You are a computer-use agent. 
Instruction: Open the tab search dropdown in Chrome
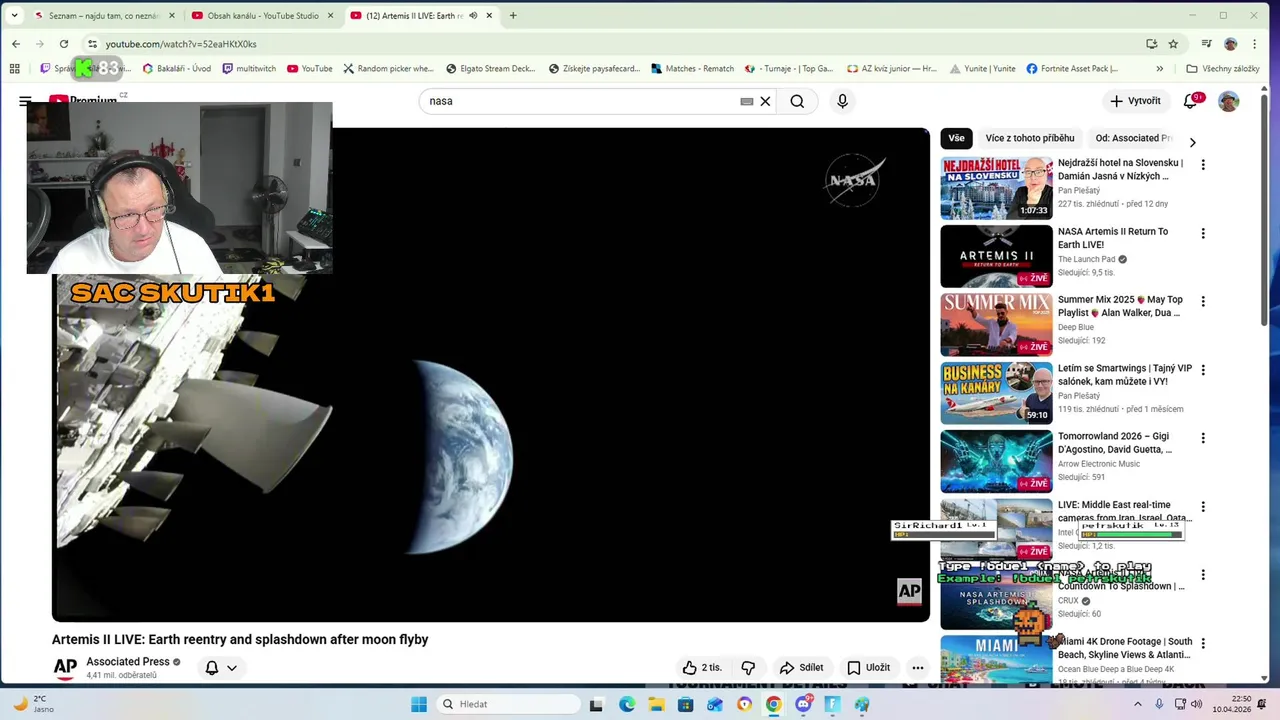[x=14, y=16]
